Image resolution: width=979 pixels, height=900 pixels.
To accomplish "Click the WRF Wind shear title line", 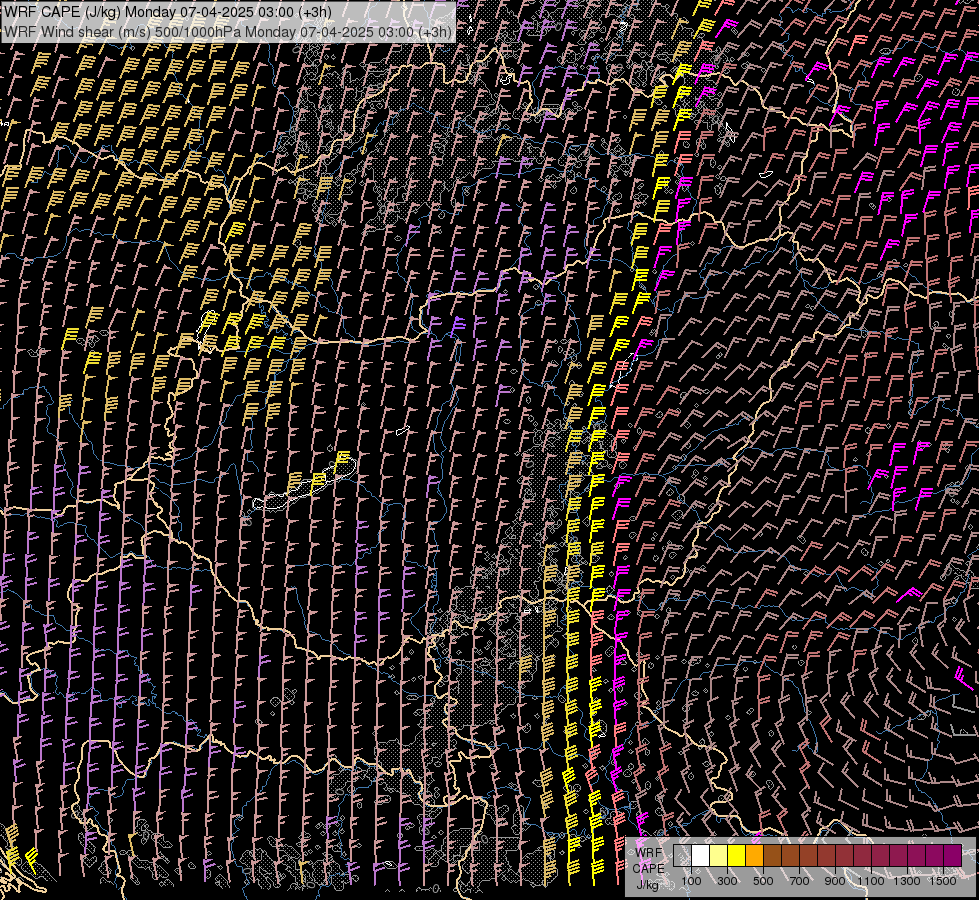I will tap(227, 32).
